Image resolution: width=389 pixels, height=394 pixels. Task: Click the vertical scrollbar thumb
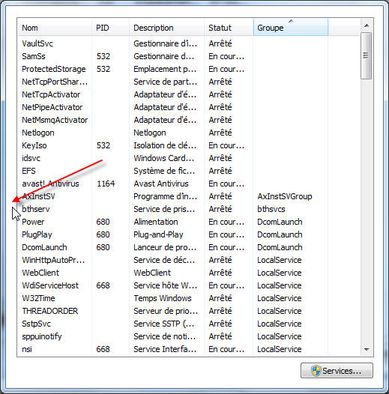coord(366,56)
